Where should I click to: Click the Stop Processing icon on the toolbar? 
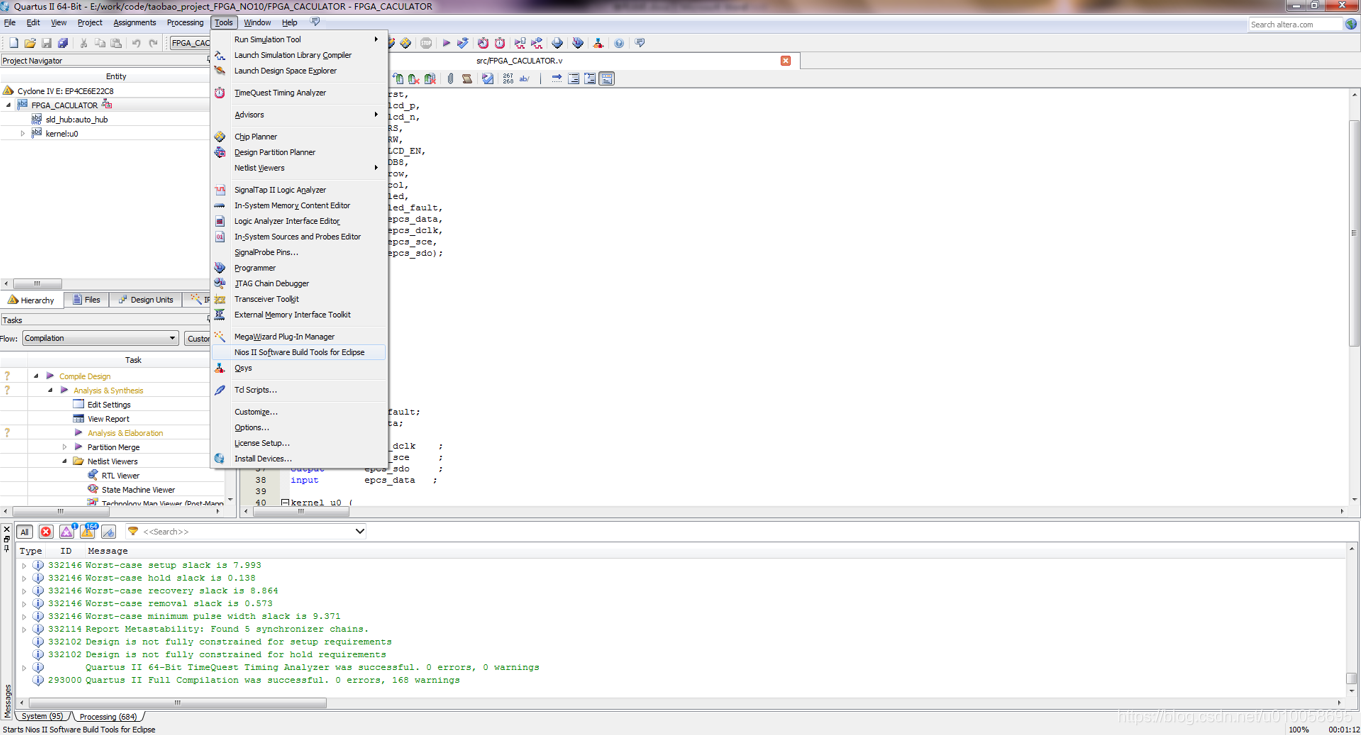(x=425, y=43)
